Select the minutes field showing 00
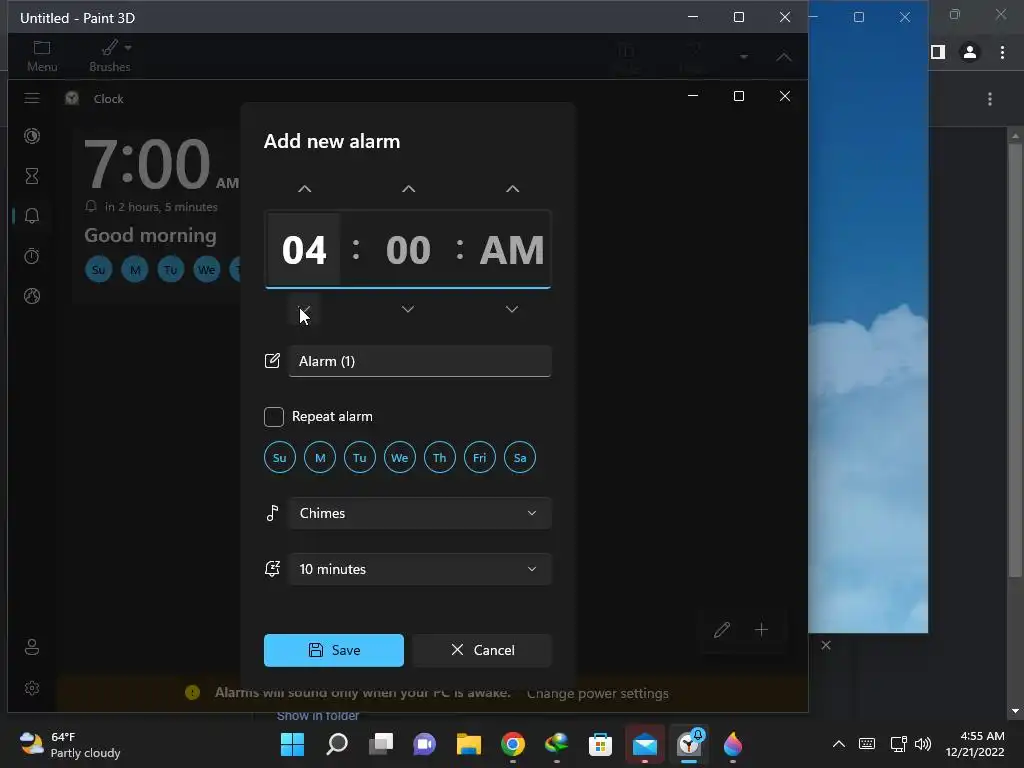 pos(408,249)
